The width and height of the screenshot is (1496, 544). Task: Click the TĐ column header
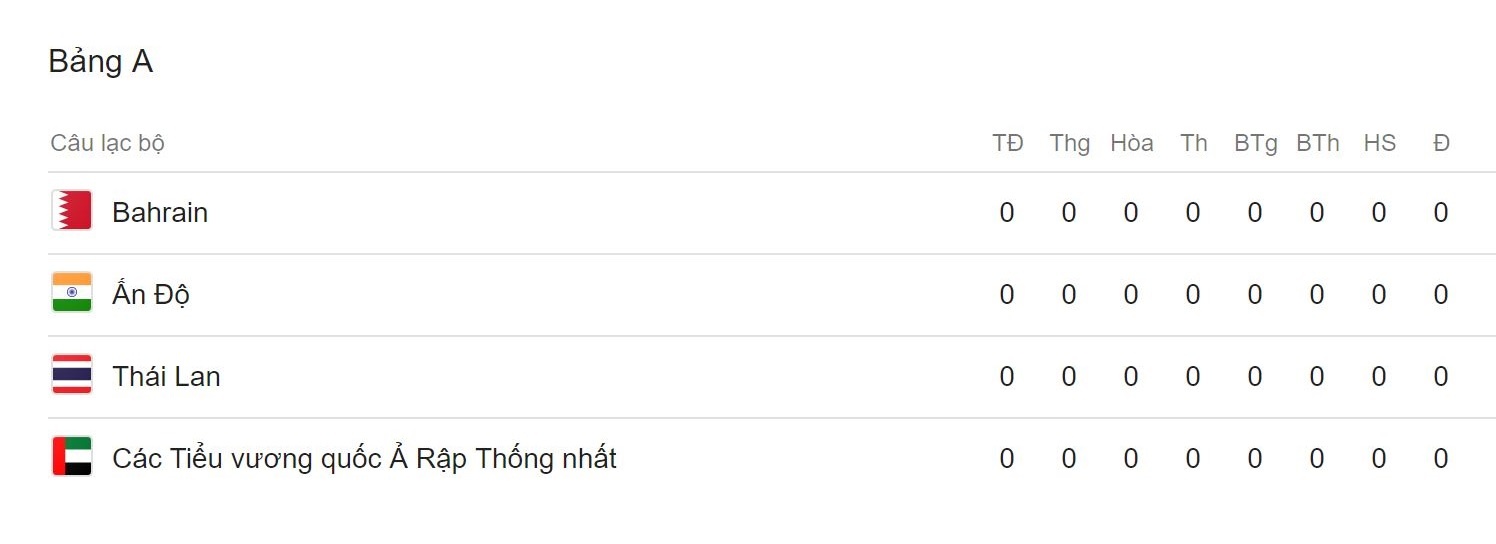[1007, 143]
